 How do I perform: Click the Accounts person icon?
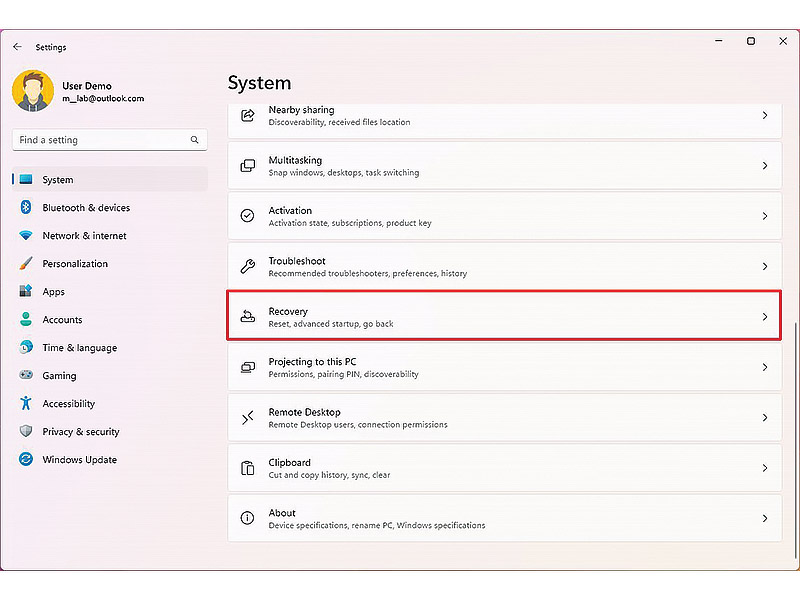26,319
